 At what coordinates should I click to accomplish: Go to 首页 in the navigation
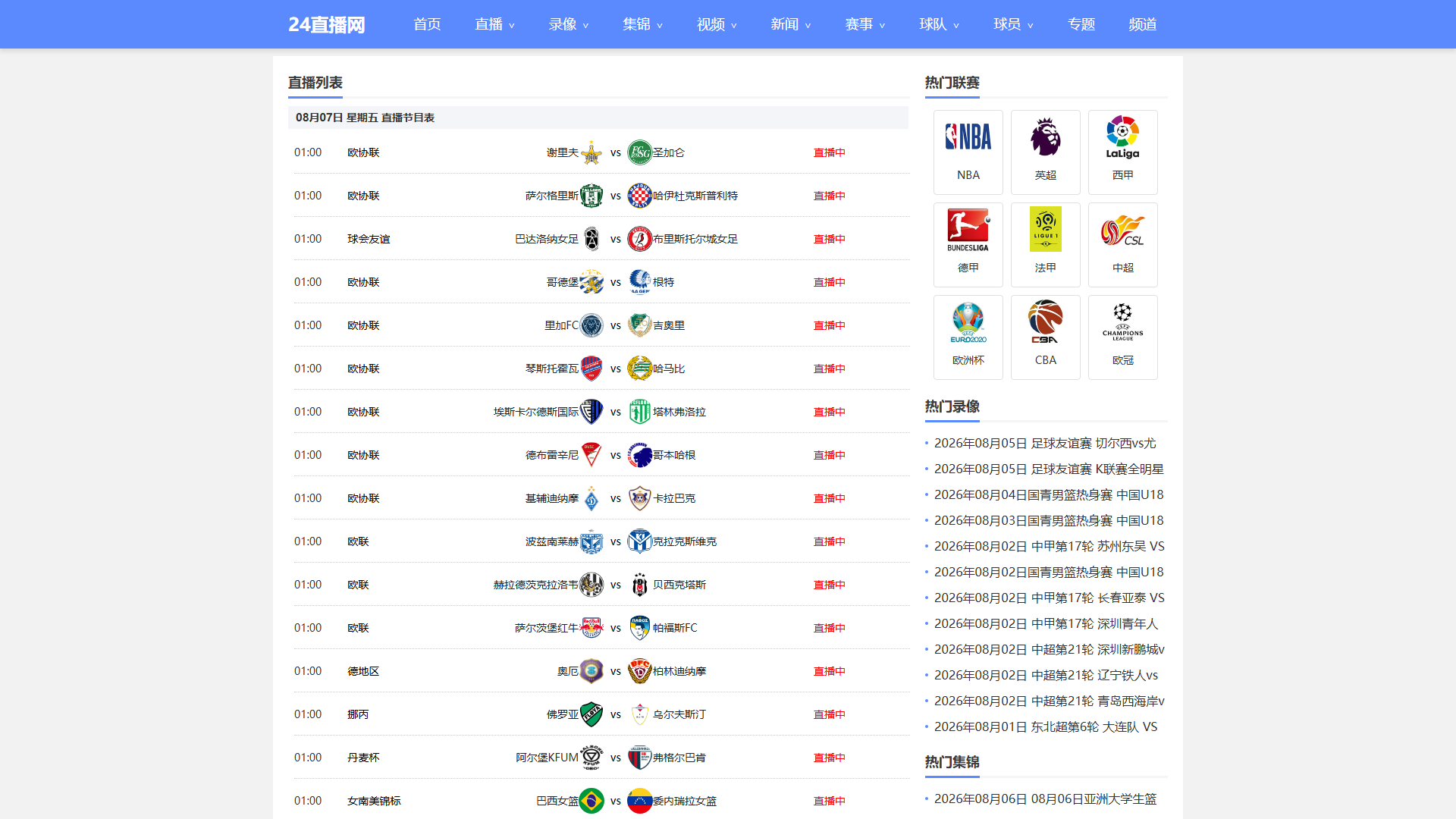pyautogui.click(x=427, y=24)
